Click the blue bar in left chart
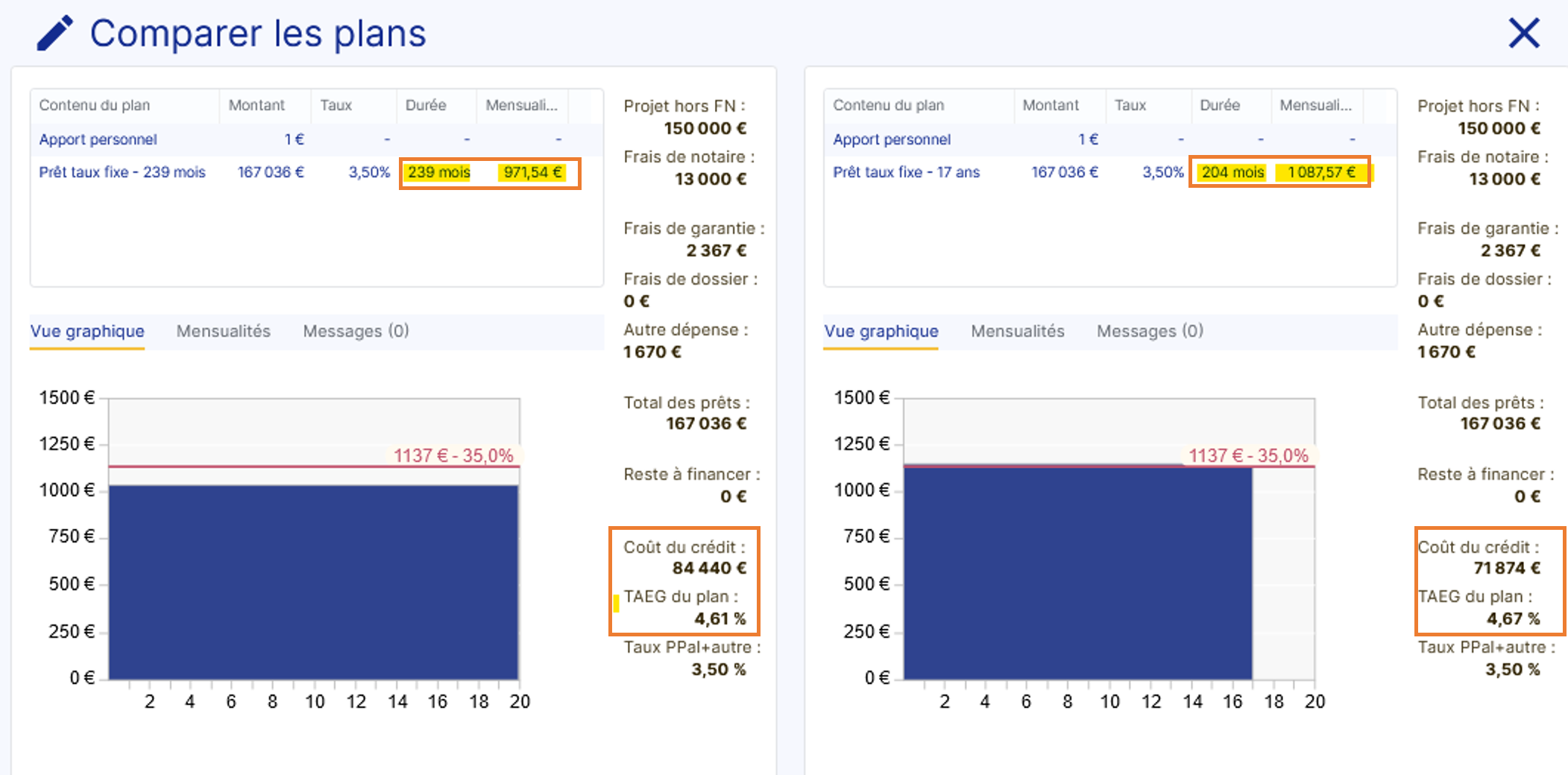The height and width of the screenshot is (775, 1568). click(x=313, y=581)
